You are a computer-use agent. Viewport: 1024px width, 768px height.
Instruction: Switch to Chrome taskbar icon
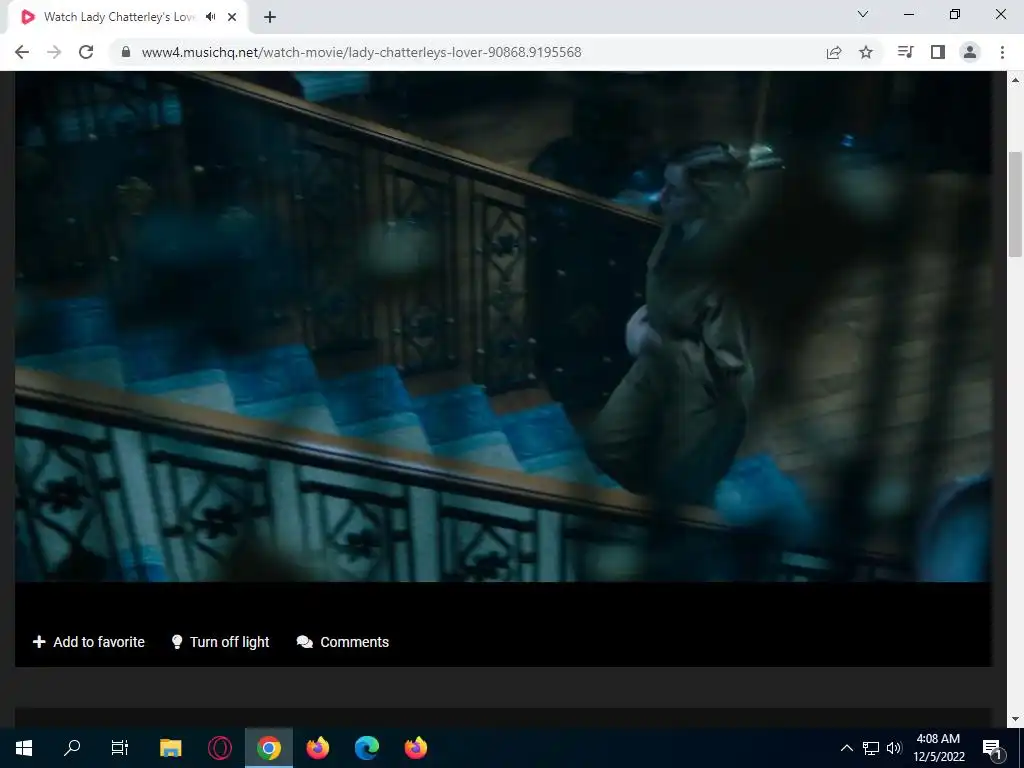point(268,748)
